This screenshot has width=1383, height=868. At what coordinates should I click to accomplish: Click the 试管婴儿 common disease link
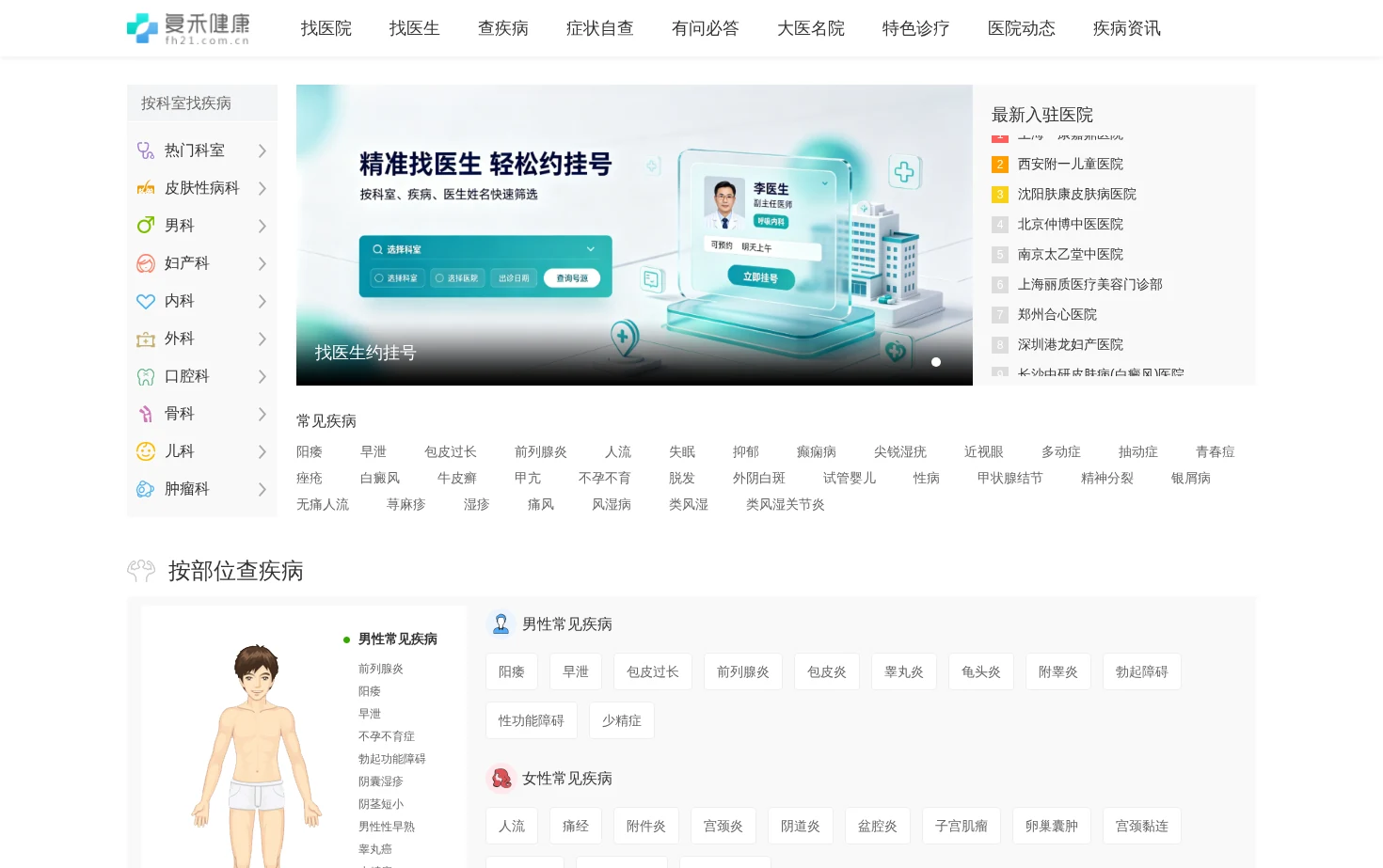850,478
